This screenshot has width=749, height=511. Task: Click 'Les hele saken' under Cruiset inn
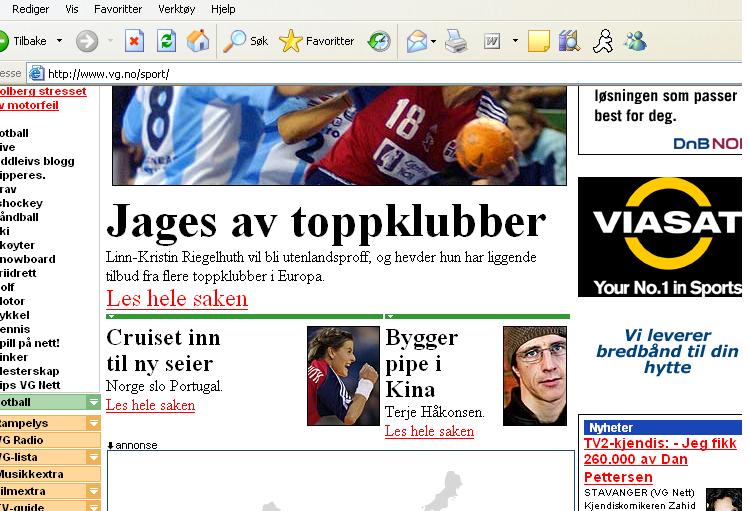[x=150, y=405]
